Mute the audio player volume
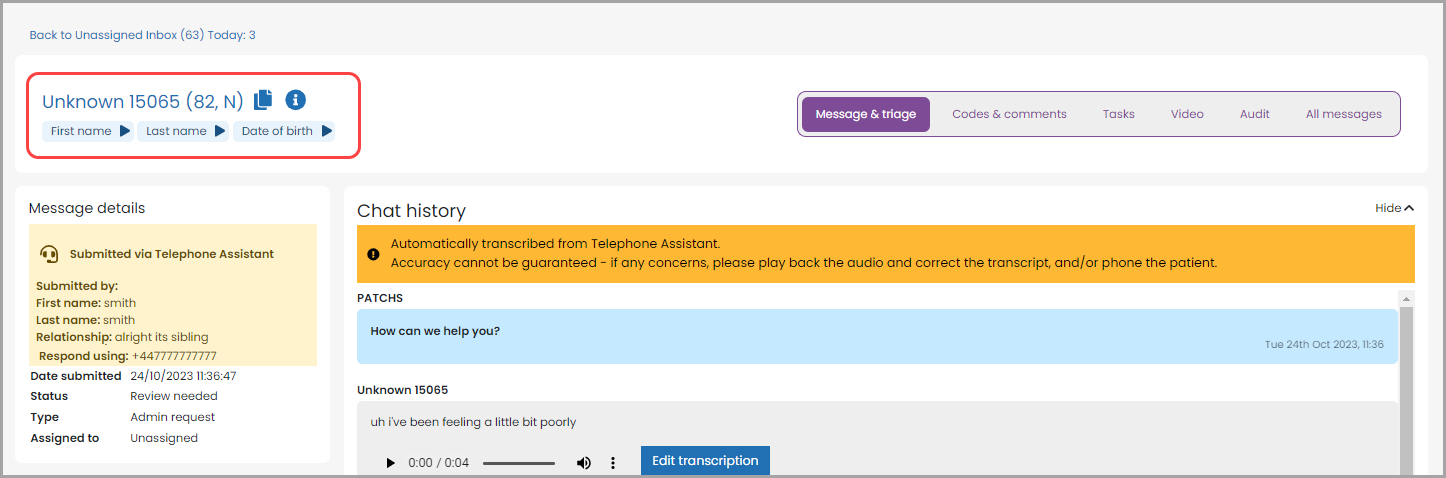 [x=583, y=463]
